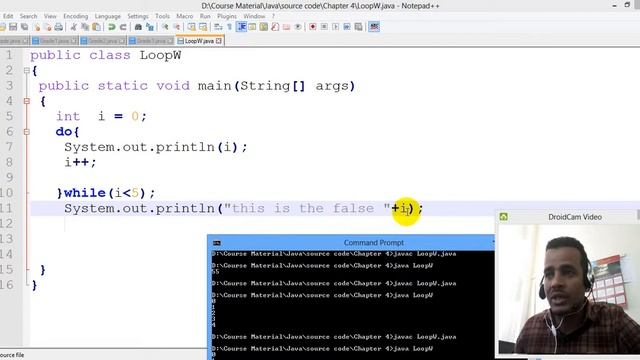Screen dimensions: 640x360
Task: Open the View menu
Action: [x=50, y=16]
